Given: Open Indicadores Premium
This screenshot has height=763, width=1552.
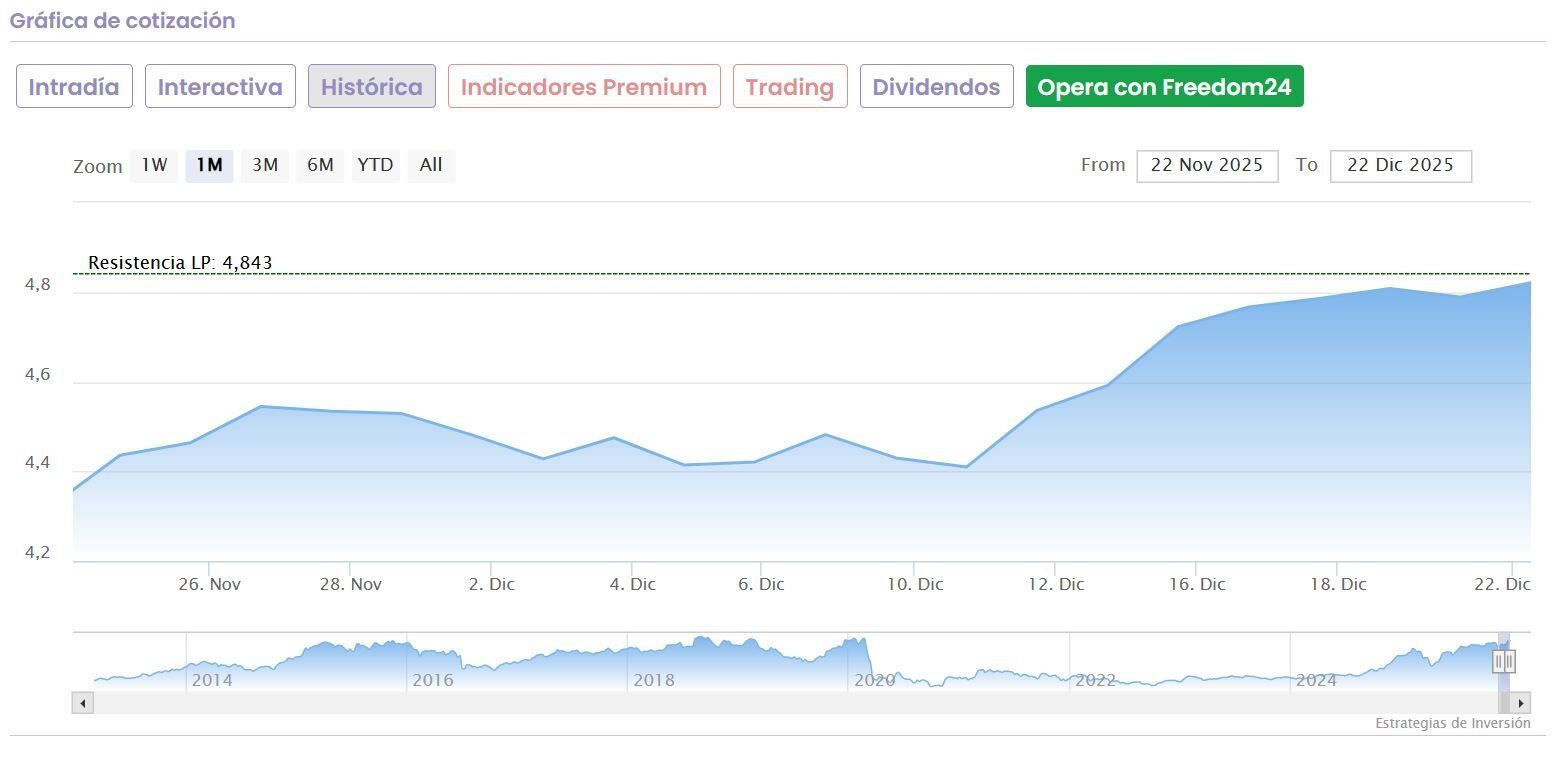Looking at the screenshot, I should [584, 87].
